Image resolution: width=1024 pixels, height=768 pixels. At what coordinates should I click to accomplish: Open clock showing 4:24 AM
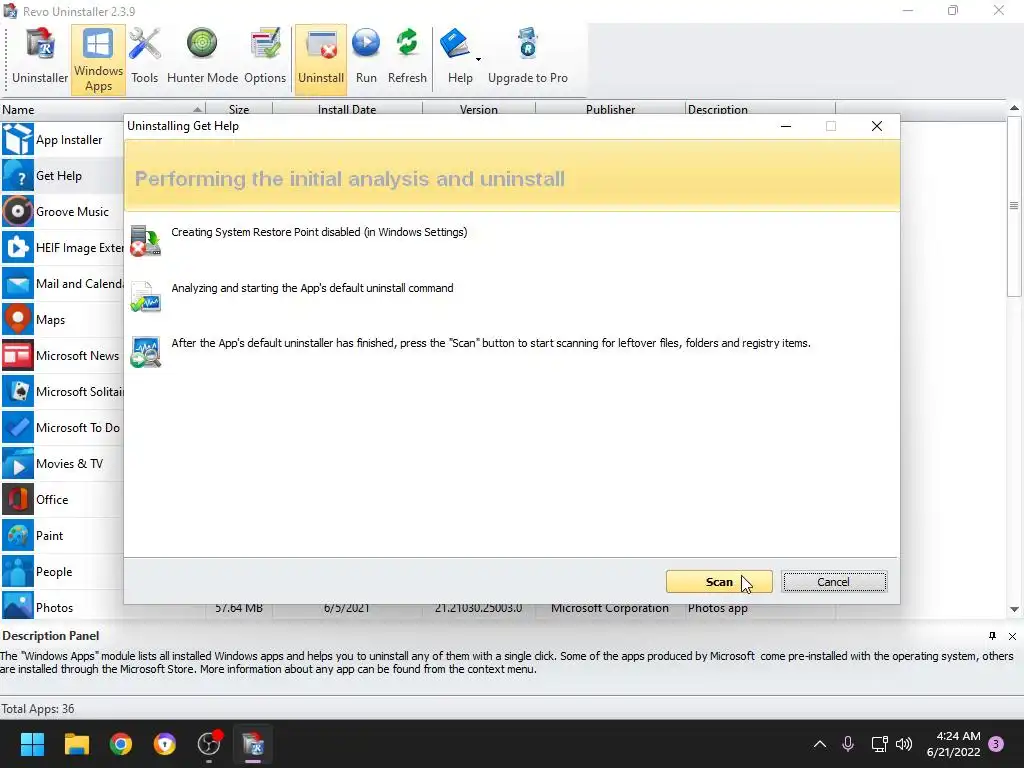coord(953,744)
